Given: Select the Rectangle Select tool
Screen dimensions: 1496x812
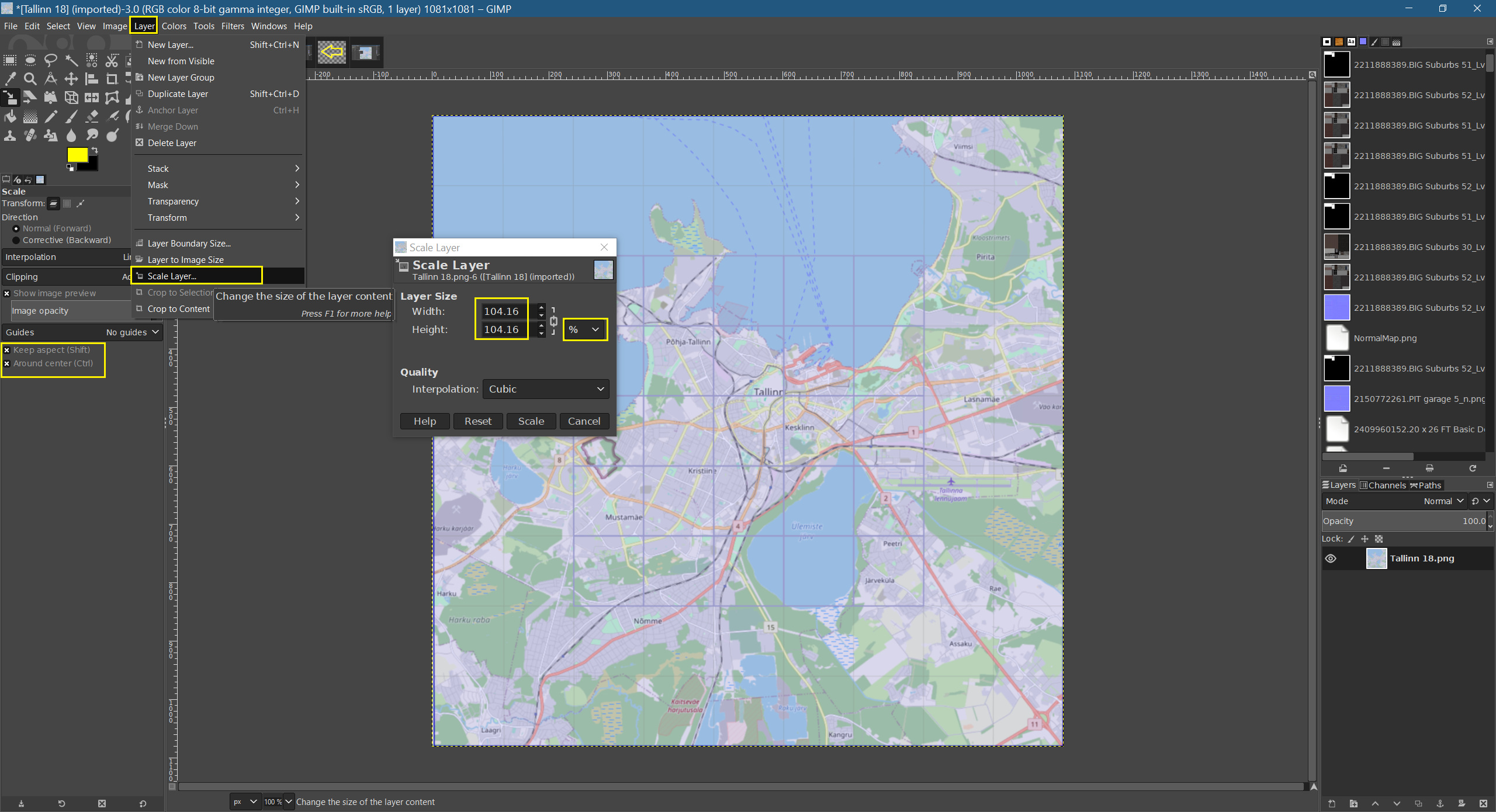Looking at the screenshot, I should click(10, 60).
